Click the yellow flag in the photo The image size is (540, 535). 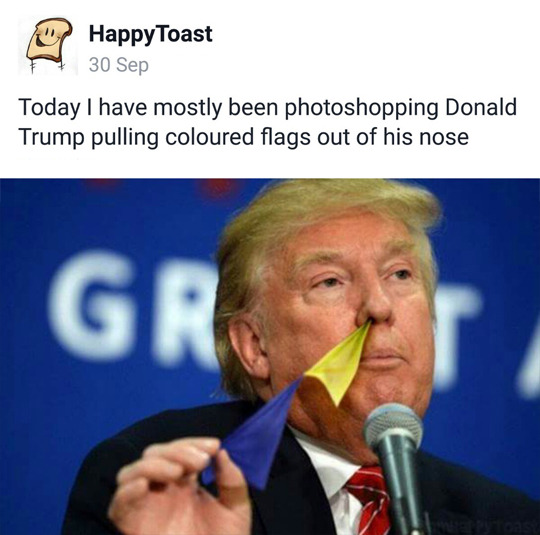(338, 362)
